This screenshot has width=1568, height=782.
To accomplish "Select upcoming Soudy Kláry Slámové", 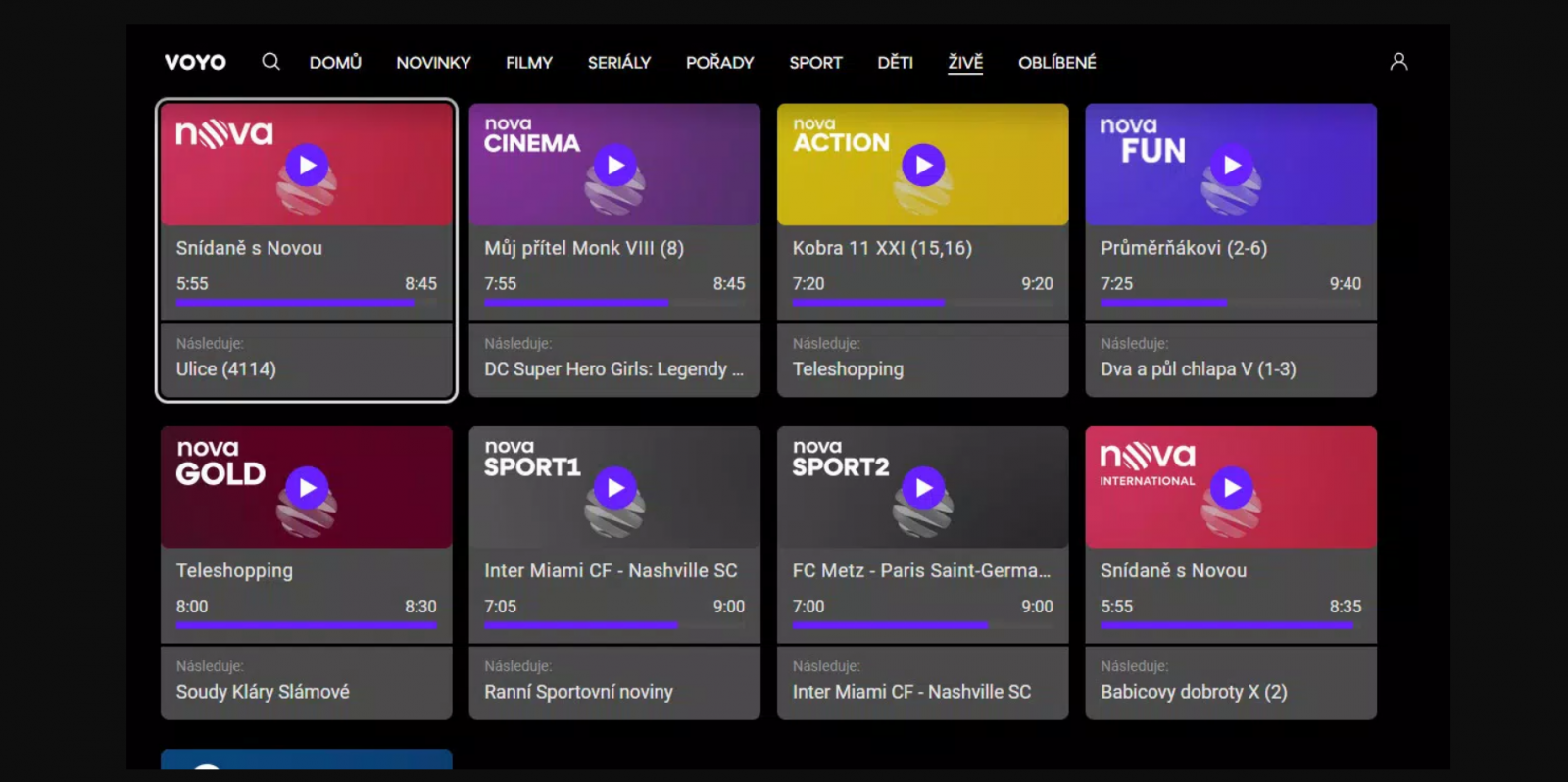I will (x=263, y=692).
